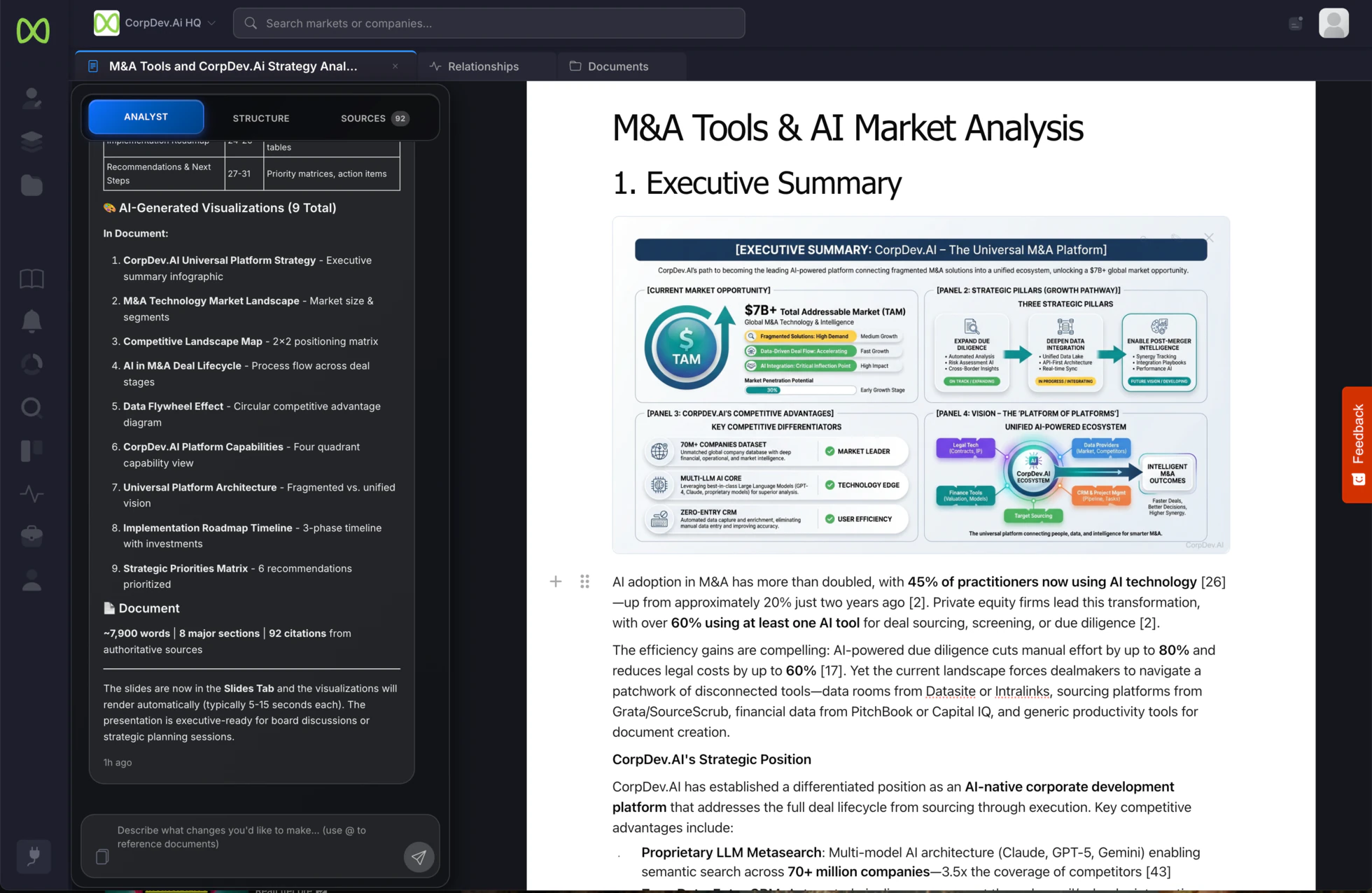Screen dimensions: 1372x893
Task: Open citation [26]
Action: [x=1213, y=582]
